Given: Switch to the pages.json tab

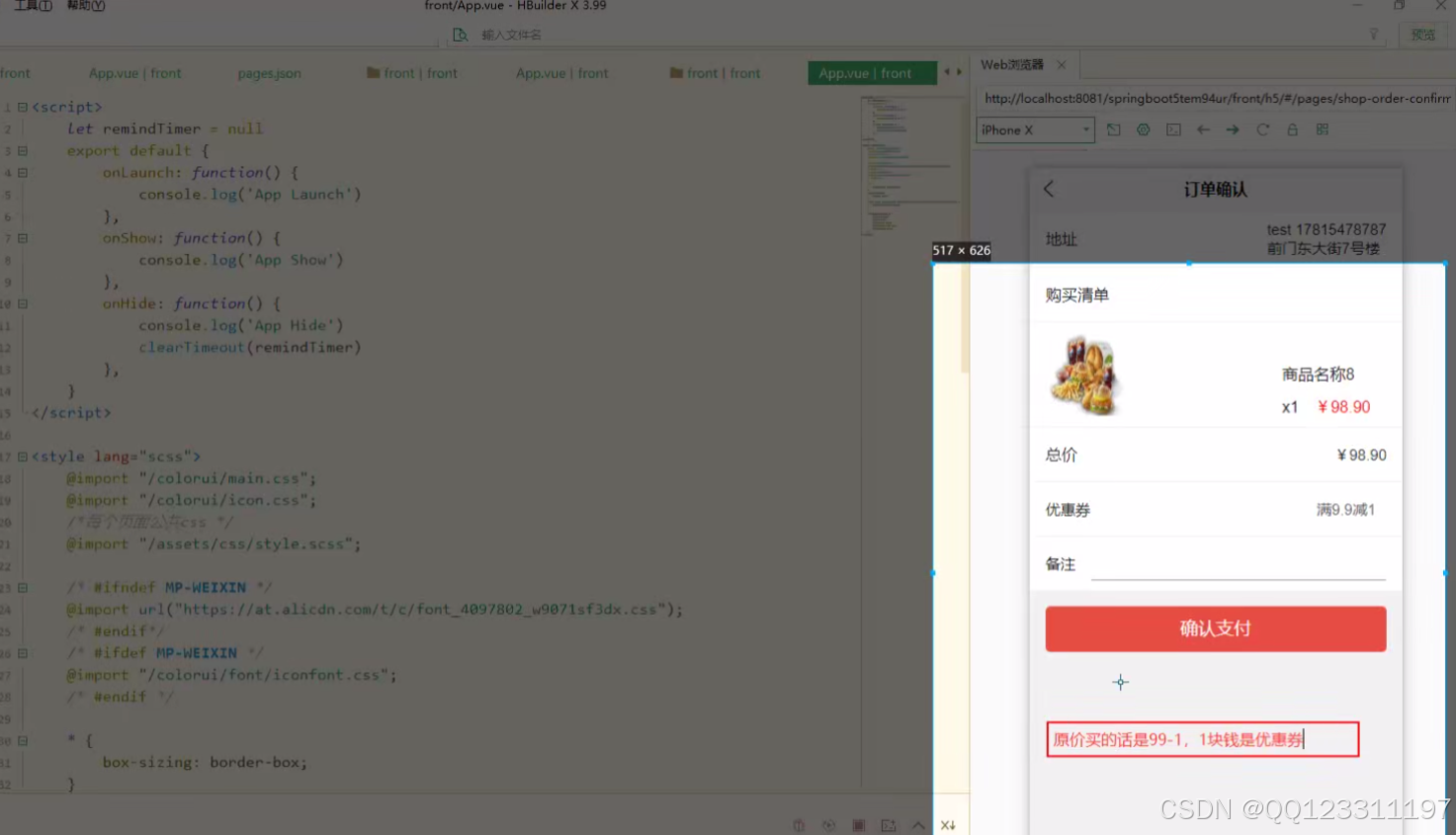Looking at the screenshot, I should pos(269,73).
